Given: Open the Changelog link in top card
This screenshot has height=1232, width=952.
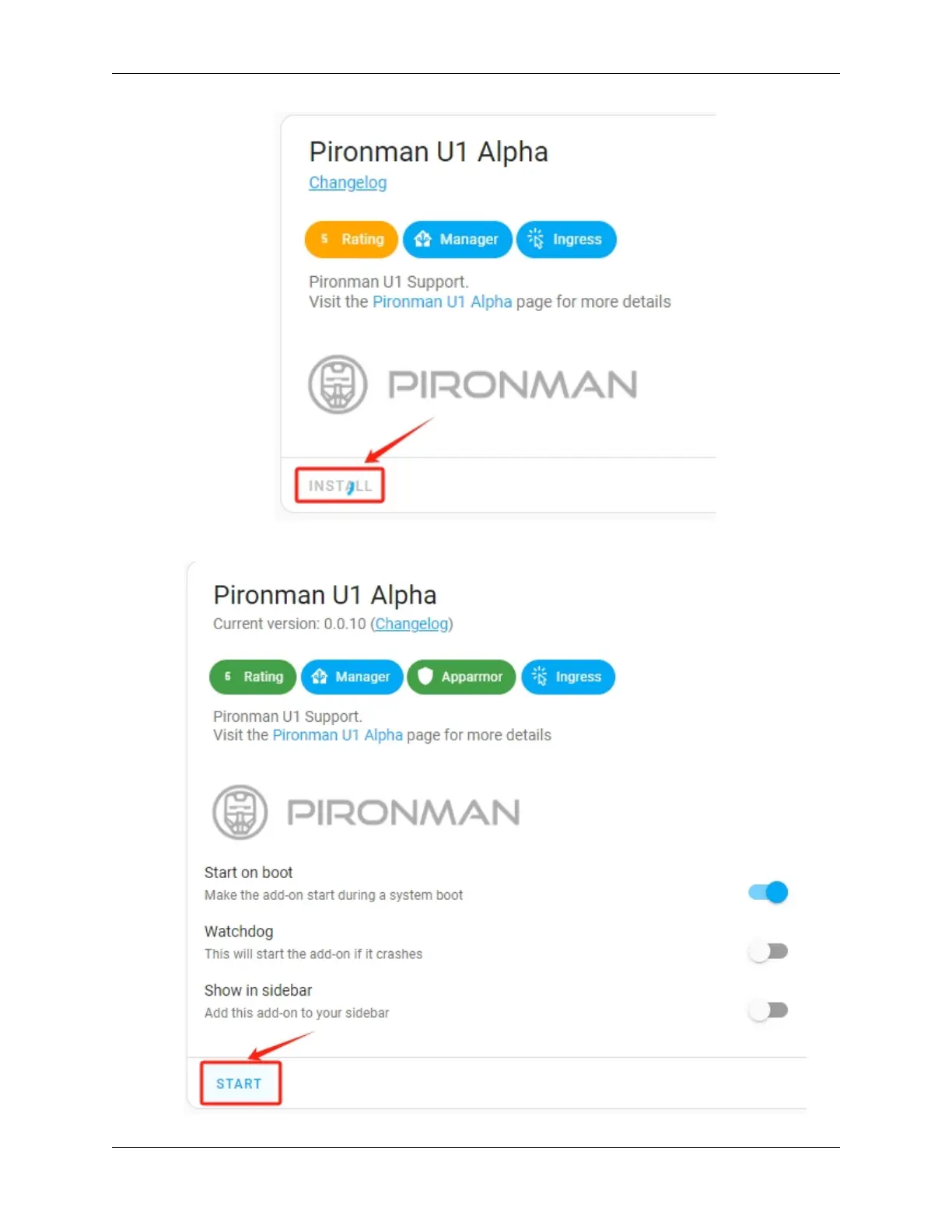Looking at the screenshot, I should (348, 183).
